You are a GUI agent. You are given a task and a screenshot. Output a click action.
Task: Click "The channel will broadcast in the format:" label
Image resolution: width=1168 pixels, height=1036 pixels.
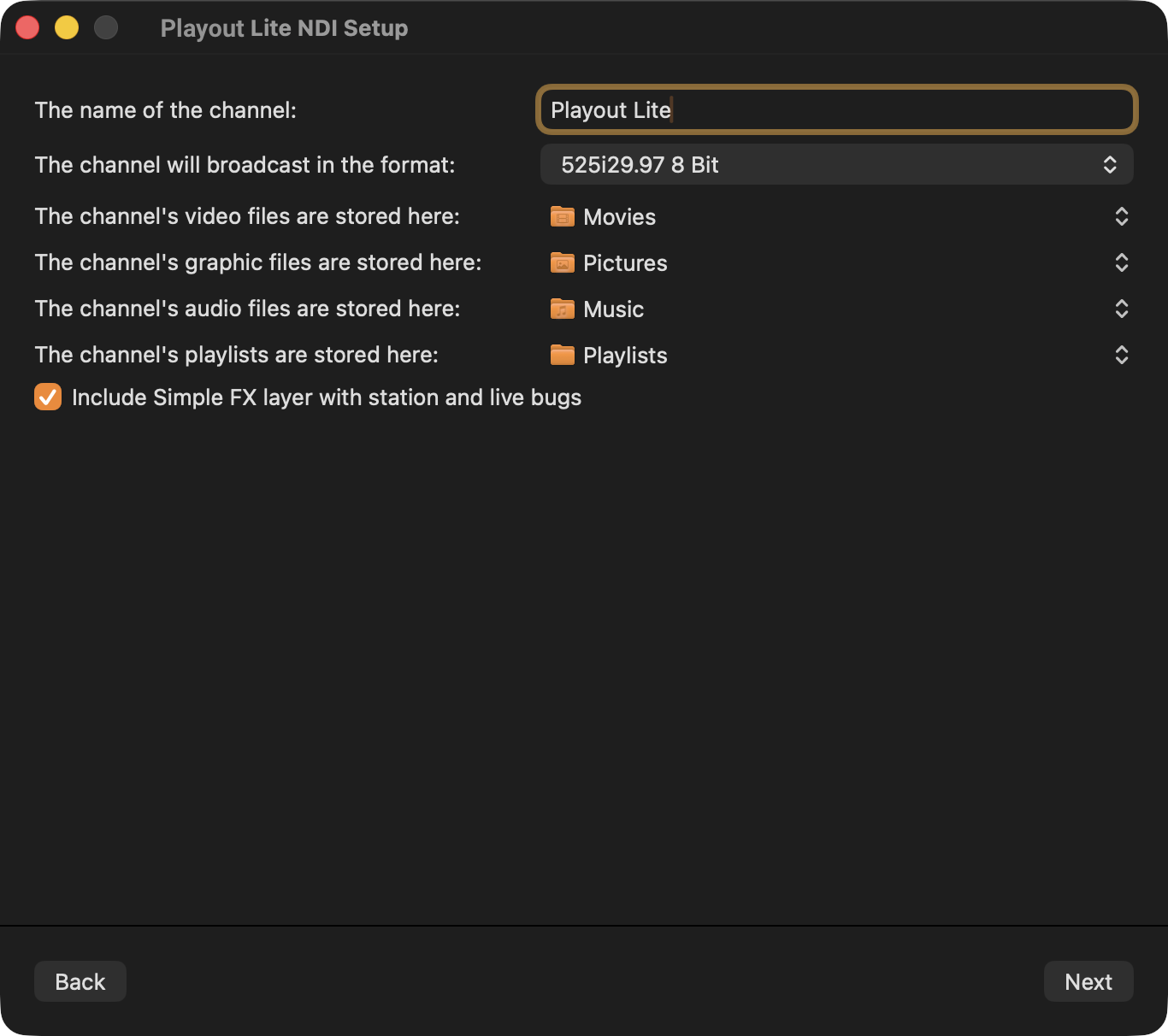[x=245, y=165]
